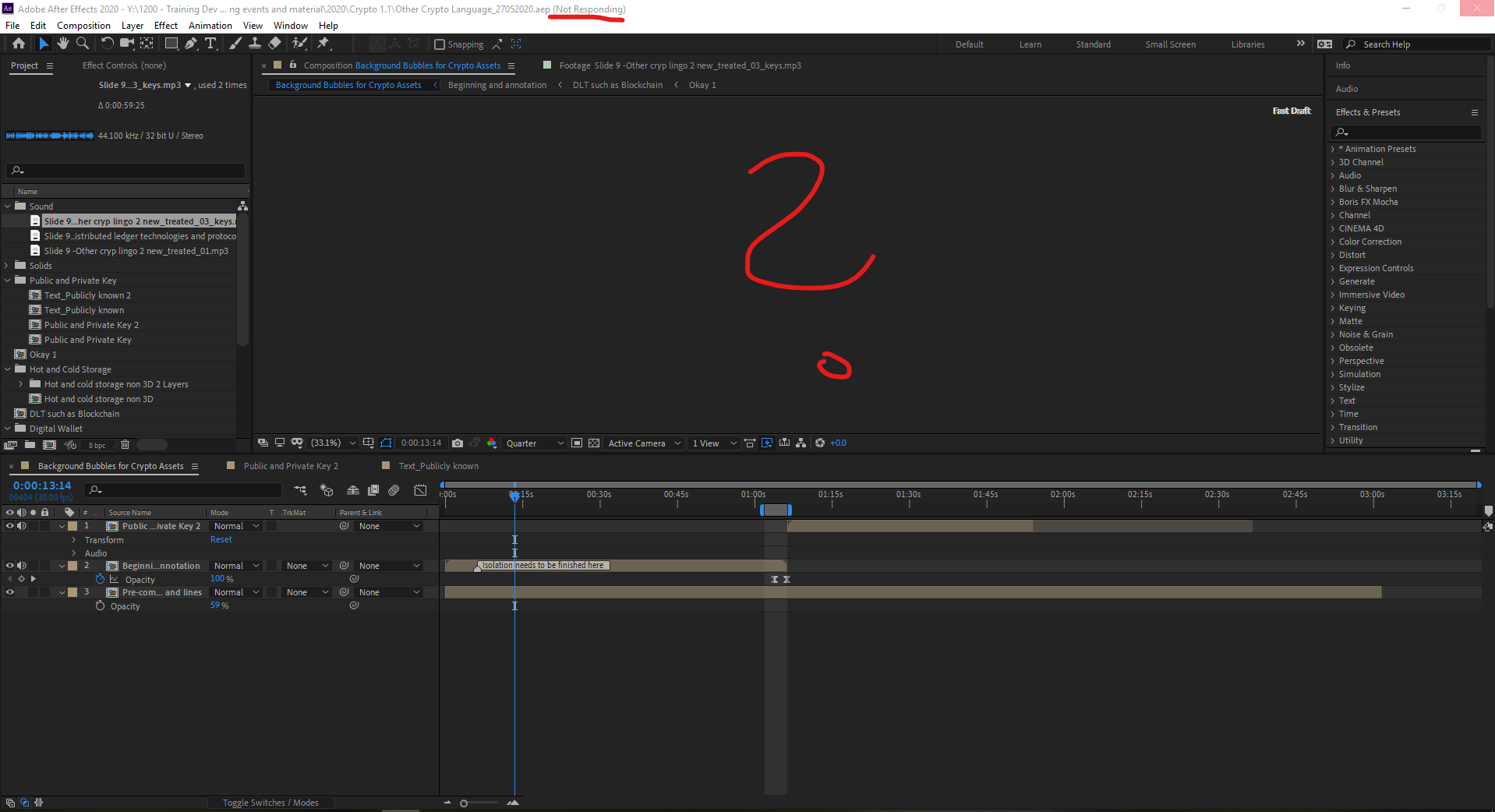
Task: Switch to the Text_Publicly known tab
Action: click(438, 465)
